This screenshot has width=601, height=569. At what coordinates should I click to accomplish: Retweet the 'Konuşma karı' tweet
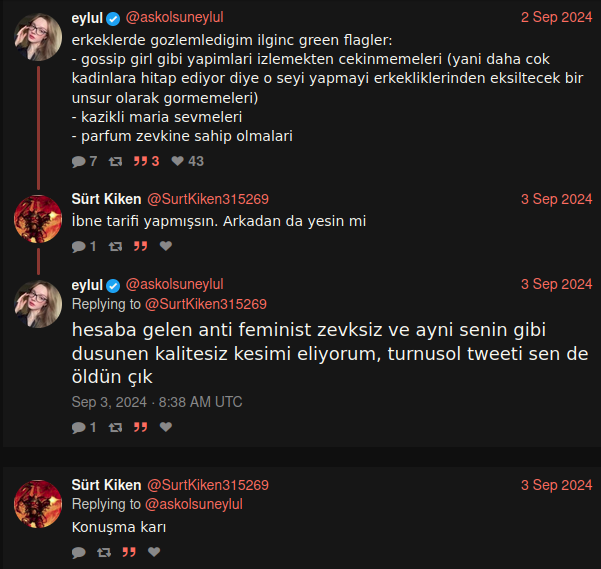click(x=104, y=551)
